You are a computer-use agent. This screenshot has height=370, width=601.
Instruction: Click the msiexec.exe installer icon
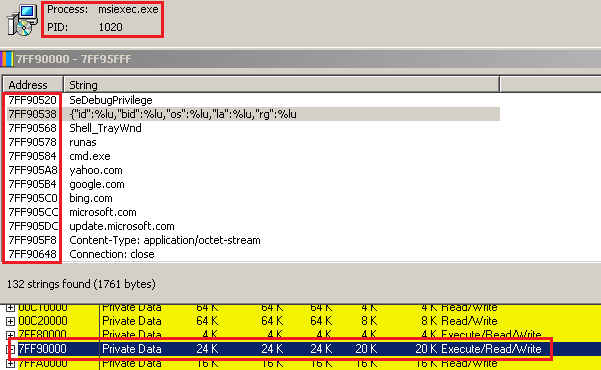pos(22,20)
